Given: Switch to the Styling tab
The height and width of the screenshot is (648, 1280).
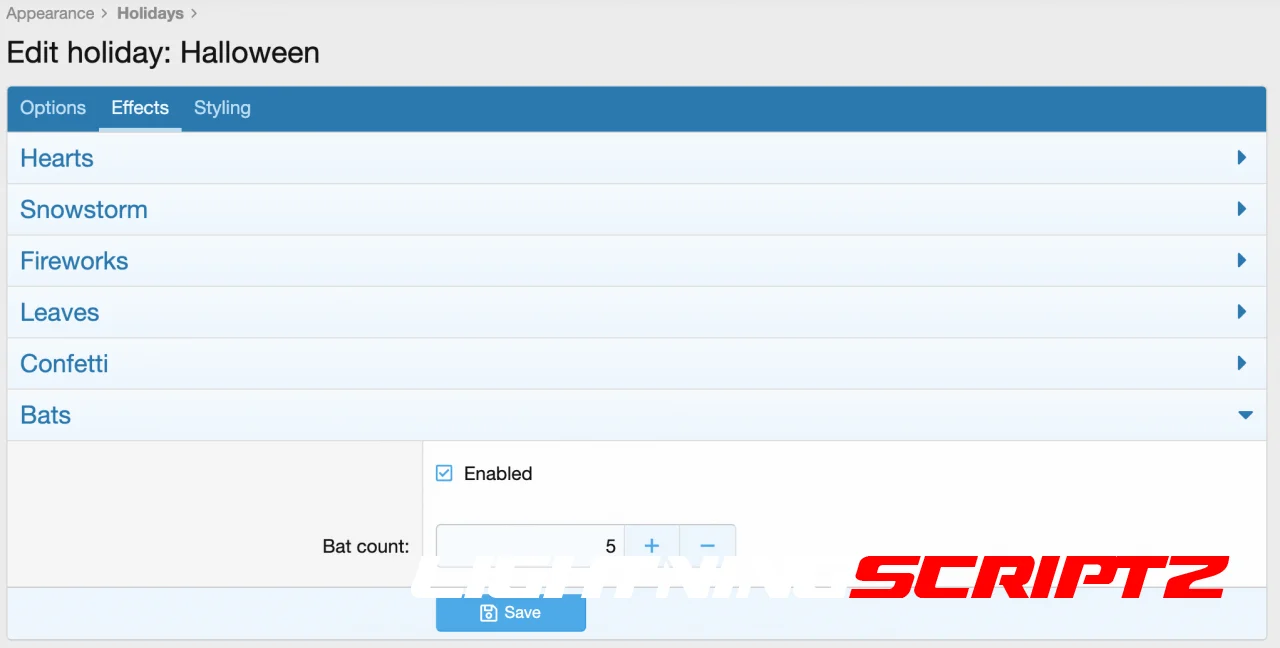Looking at the screenshot, I should (x=222, y=108).
